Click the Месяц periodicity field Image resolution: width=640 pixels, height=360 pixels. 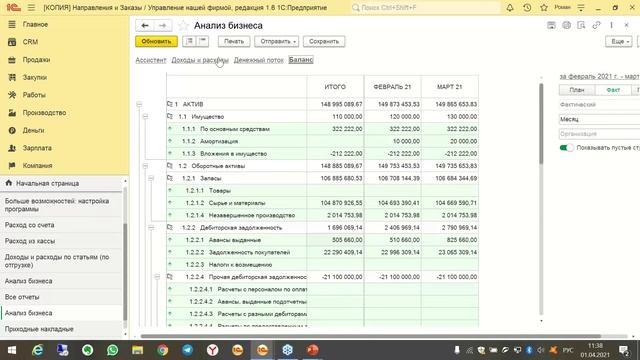point(599,119)
